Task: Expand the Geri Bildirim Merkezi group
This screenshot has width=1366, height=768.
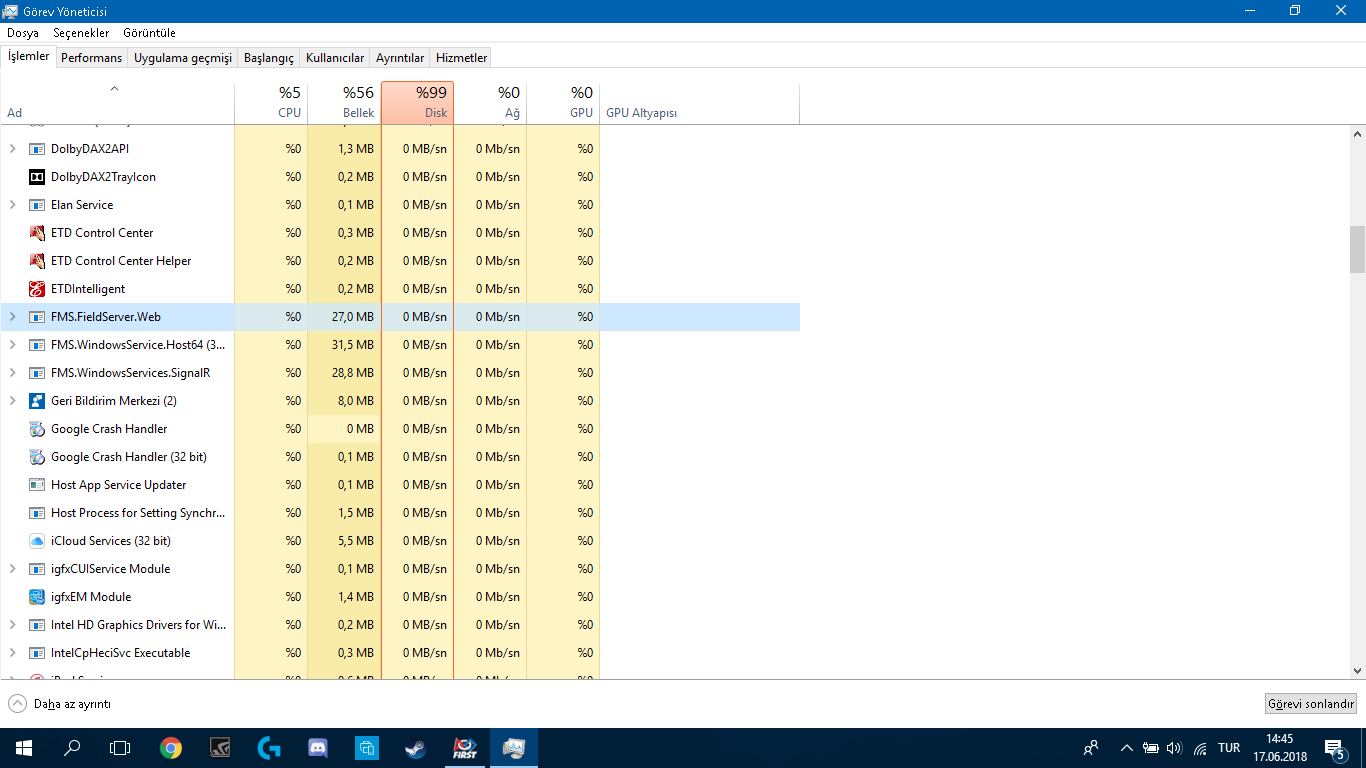Action: pyautogui.click(x=13, y=401)
